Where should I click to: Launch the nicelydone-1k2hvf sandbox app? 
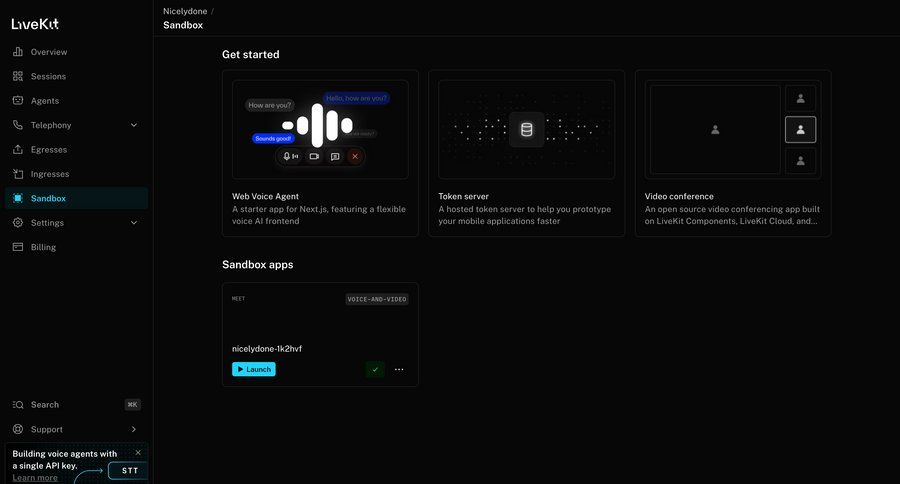254,369
